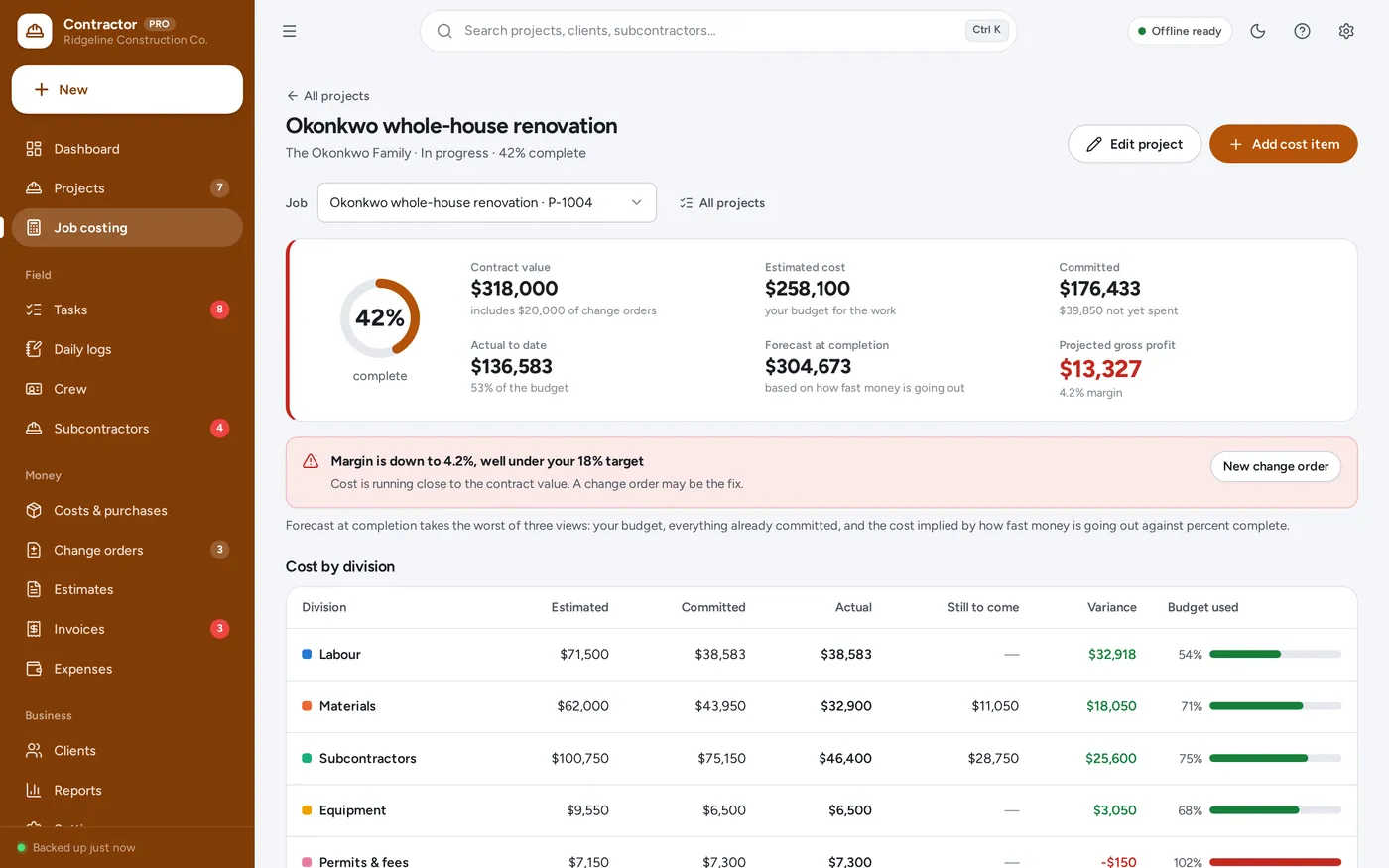
Task: Click Projected gross profit value $13,327
Action: (1100, 369)
